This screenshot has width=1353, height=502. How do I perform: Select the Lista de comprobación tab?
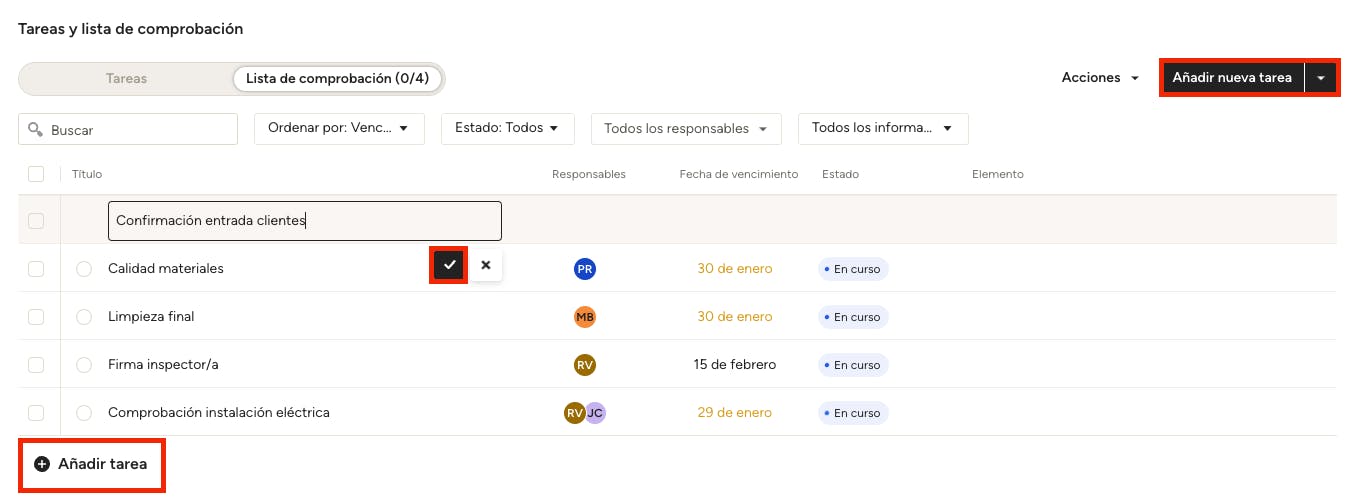click(337, 78)
